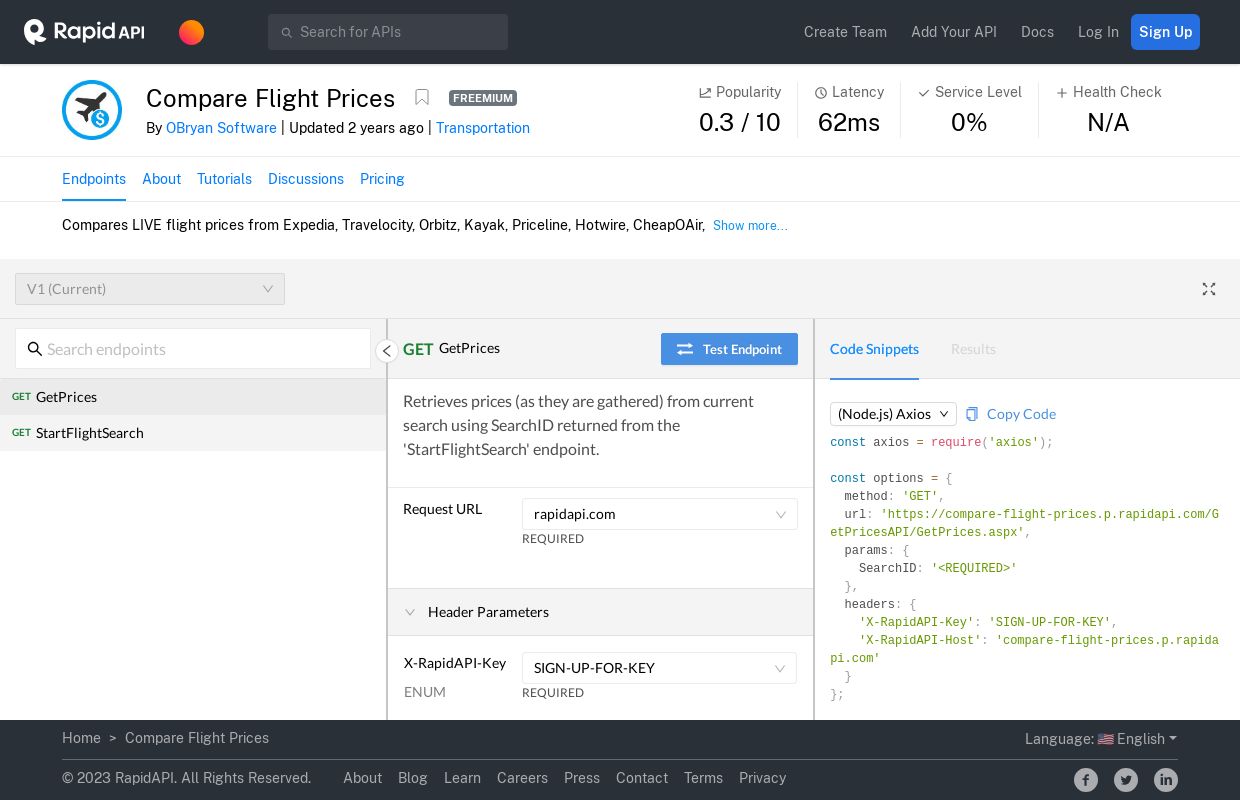Viewport: 1240px width, 800px height.
Task: Open the footer About link
Action: [x=362, y=778]
